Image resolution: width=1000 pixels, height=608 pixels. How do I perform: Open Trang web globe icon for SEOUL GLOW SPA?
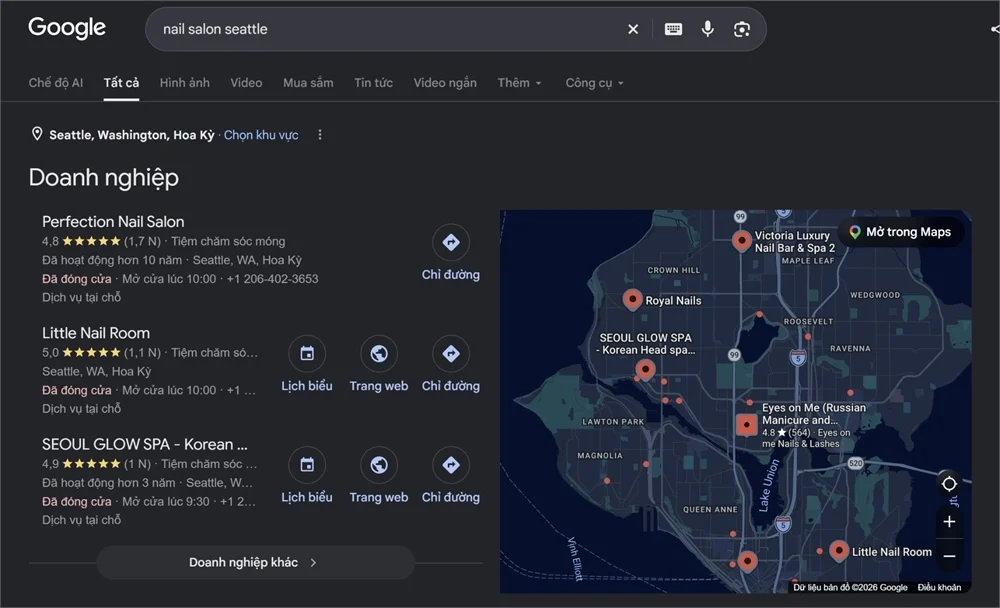coord(379,464)
